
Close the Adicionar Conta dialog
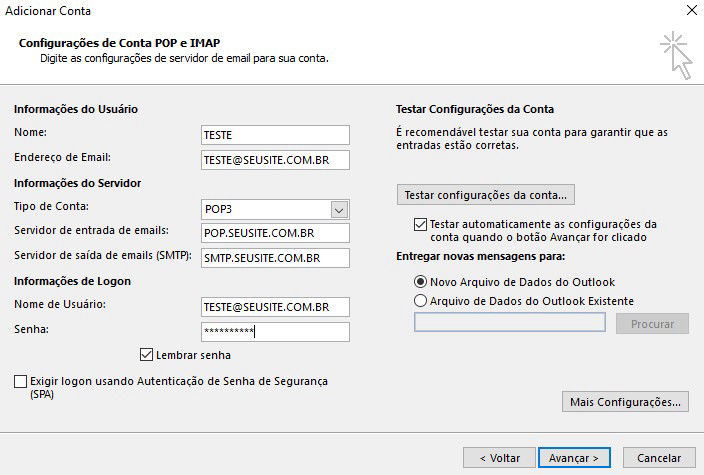[689, 10]
